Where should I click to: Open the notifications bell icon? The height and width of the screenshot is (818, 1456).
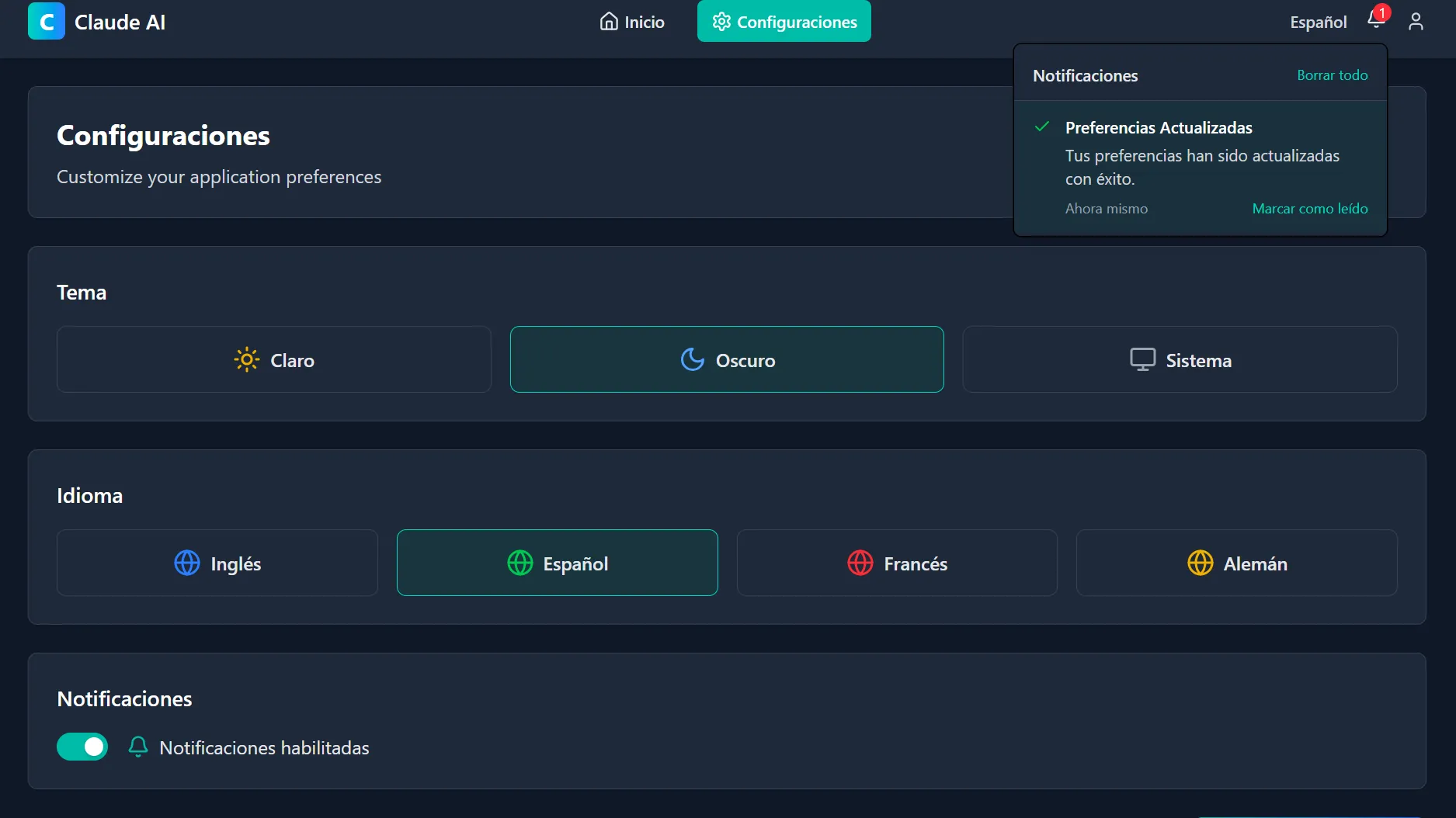(1376, 21)
